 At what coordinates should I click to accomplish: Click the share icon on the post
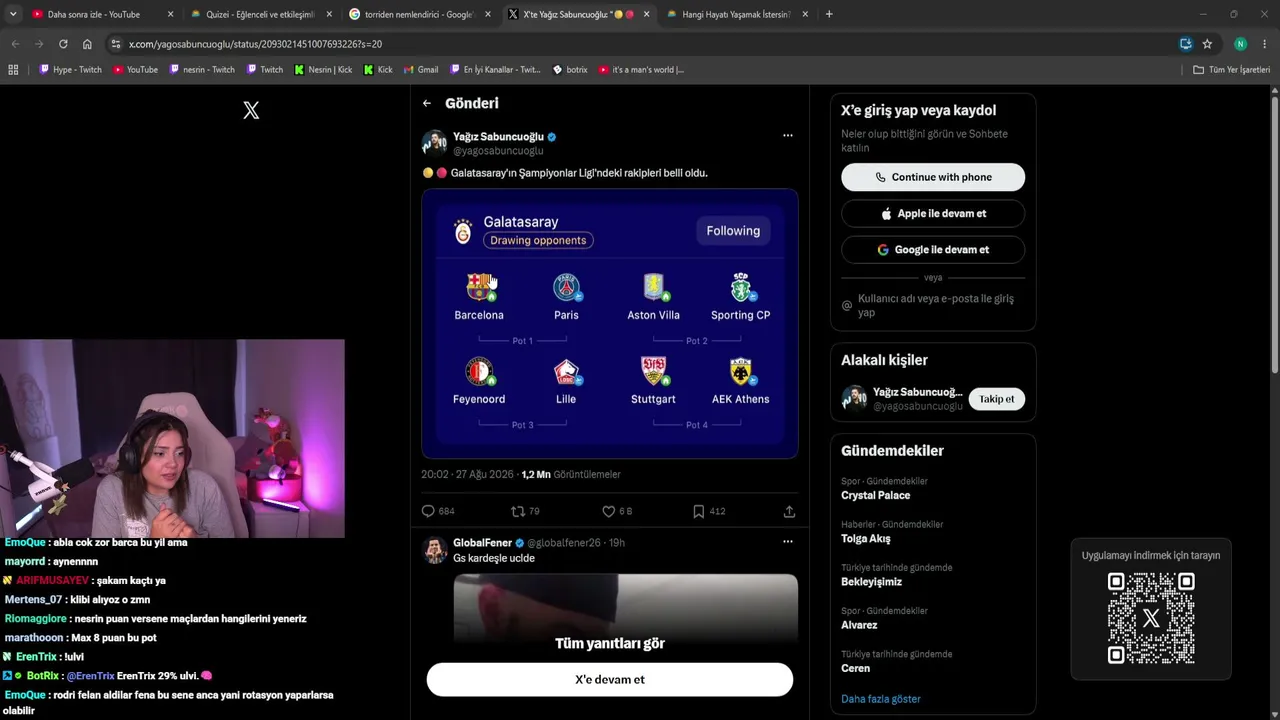click(x=789, y=511)
